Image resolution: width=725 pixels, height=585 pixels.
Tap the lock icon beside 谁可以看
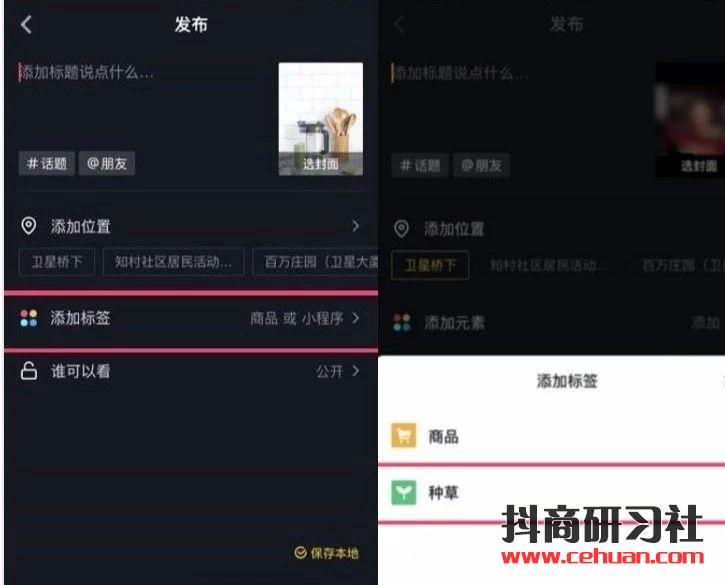pos(29,371)
